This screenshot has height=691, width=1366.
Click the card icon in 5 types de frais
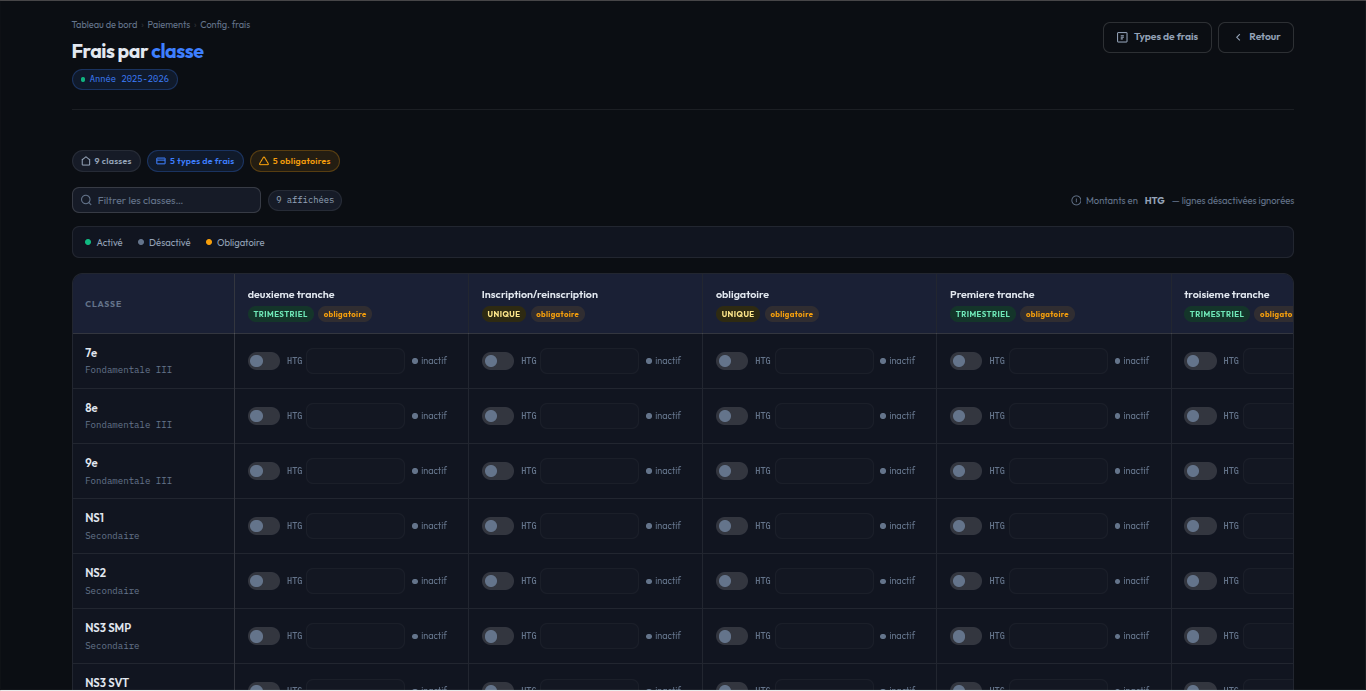[161, 161]
